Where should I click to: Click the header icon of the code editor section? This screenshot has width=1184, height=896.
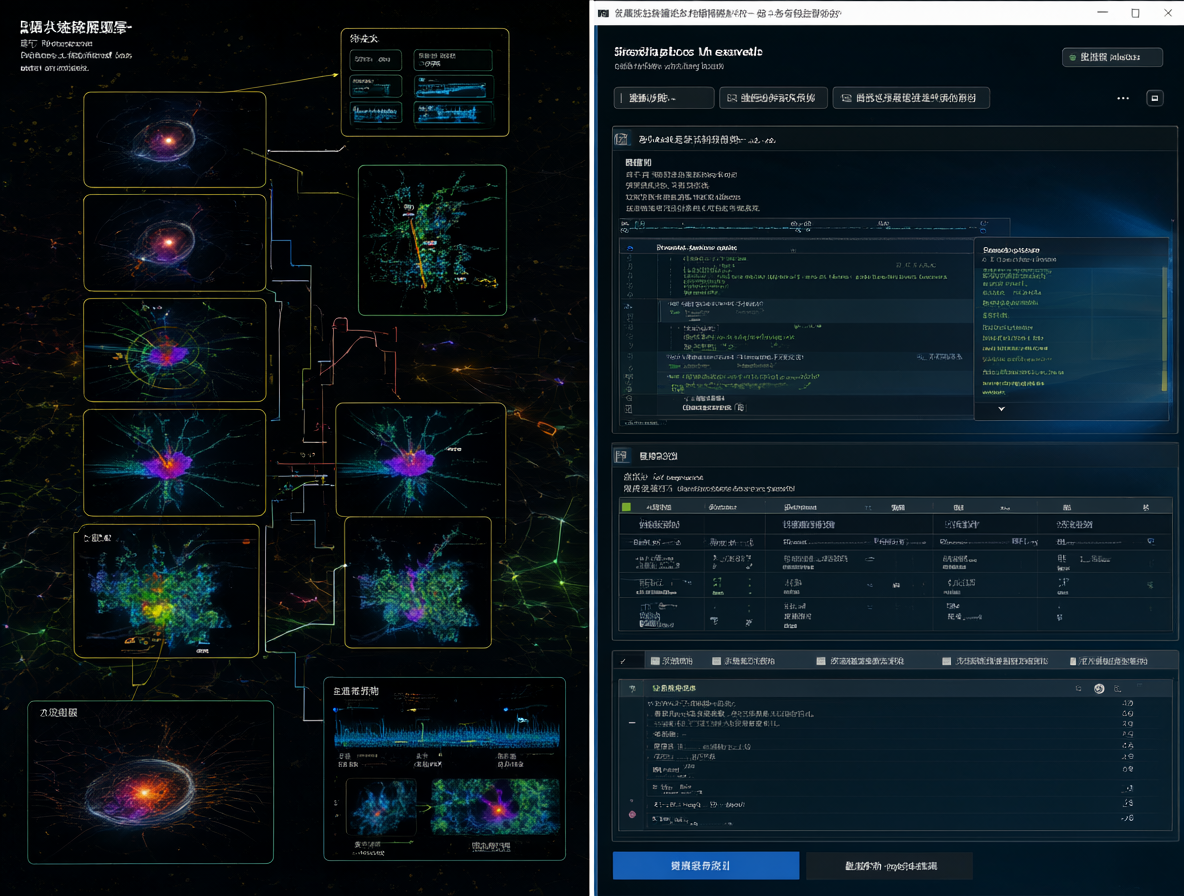coord(621,139)
